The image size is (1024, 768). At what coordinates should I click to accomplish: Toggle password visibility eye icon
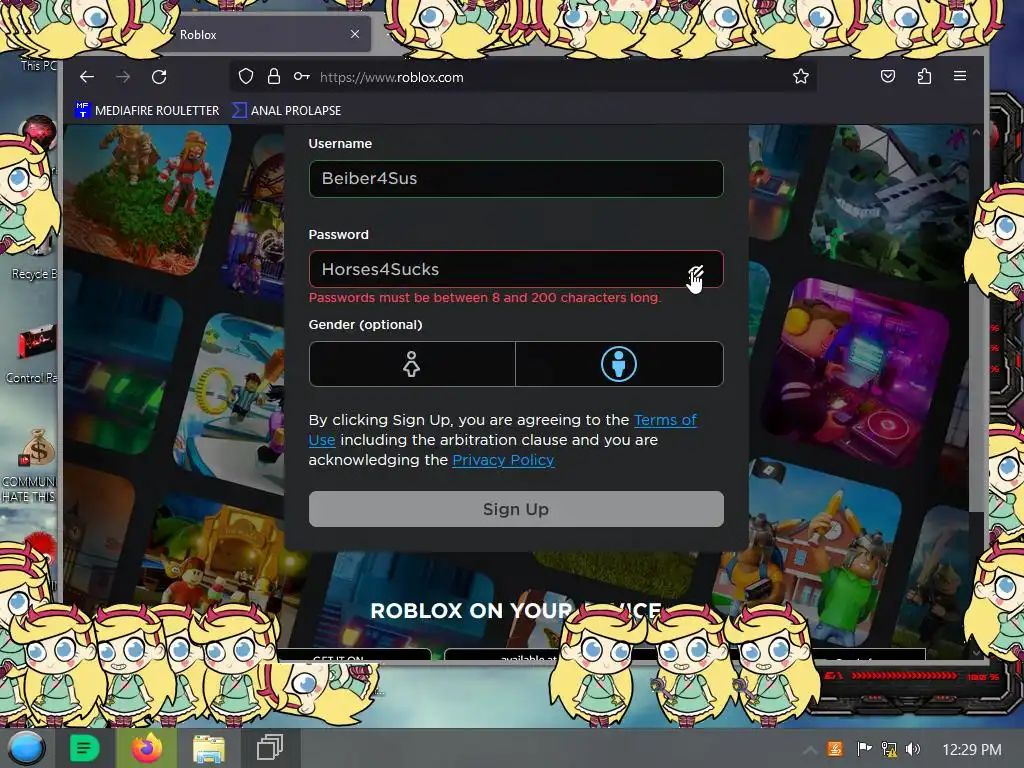(x=696, y=271)
